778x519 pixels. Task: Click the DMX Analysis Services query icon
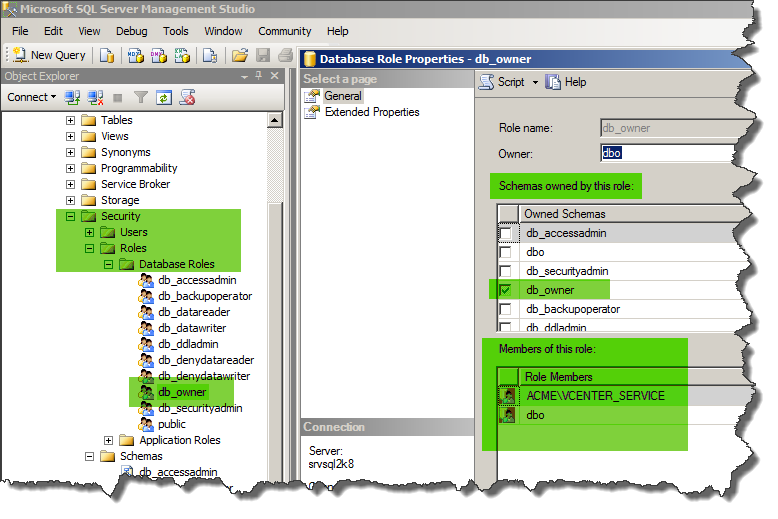[x=159, y=55]
